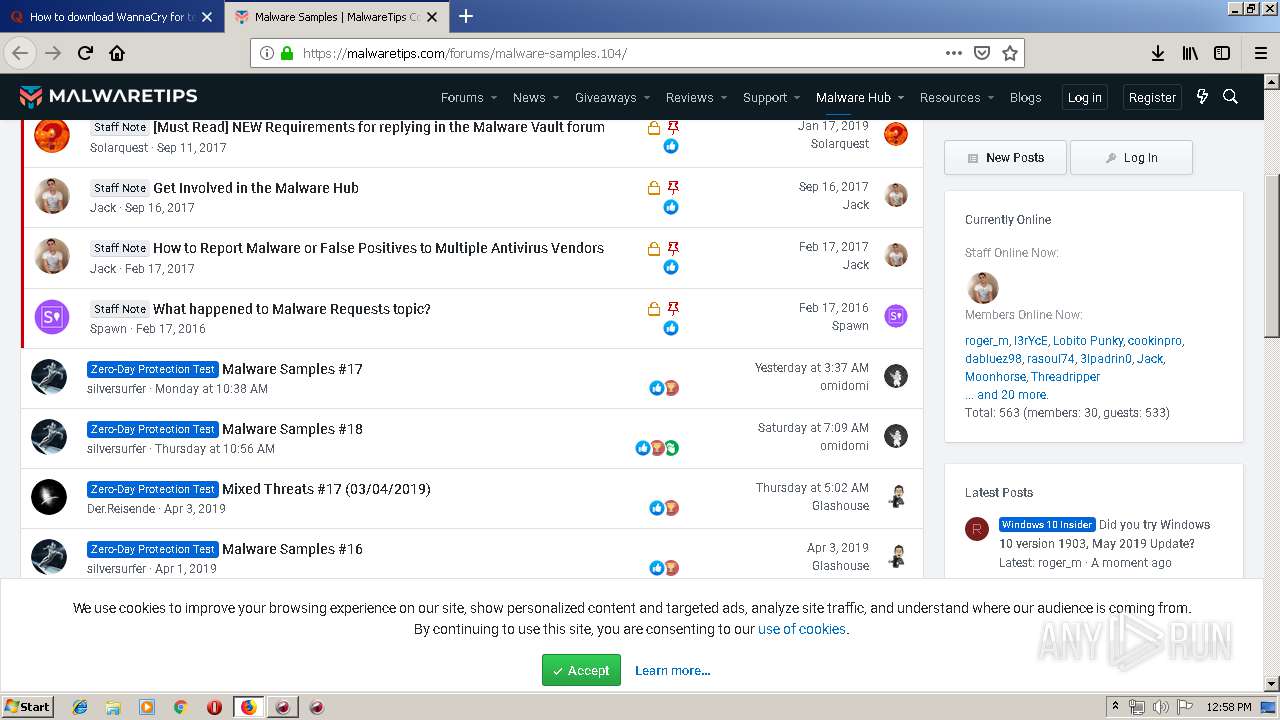The image size is (1280, 720).
Task: Click the New Posts button in the sidebar
Action: (1005, 157)
